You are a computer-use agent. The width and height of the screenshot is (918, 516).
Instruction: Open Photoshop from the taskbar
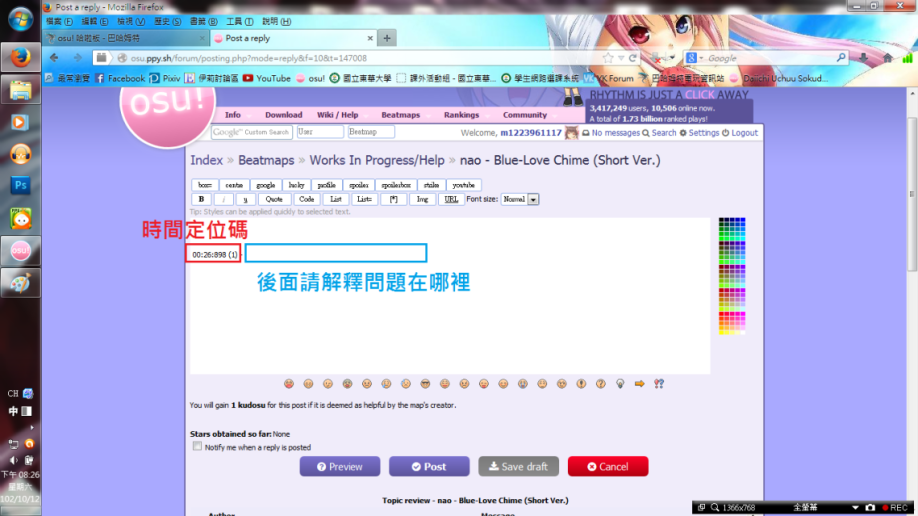20,186
